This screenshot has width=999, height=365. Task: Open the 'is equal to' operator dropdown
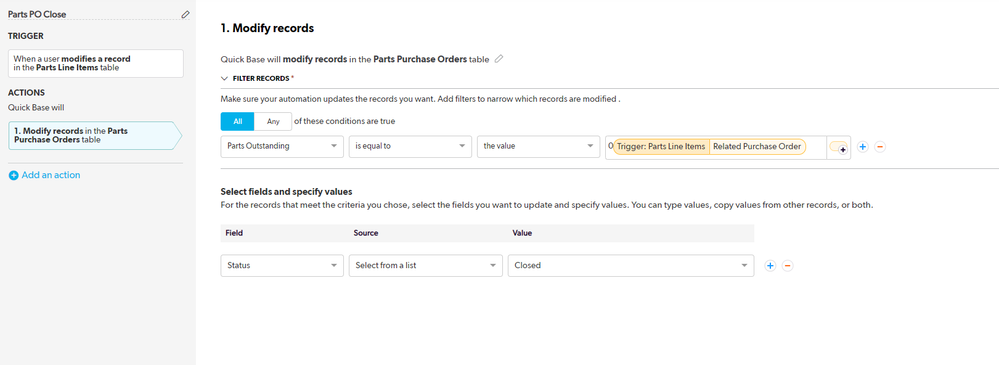pyautogui.click(x=410, y=147)
